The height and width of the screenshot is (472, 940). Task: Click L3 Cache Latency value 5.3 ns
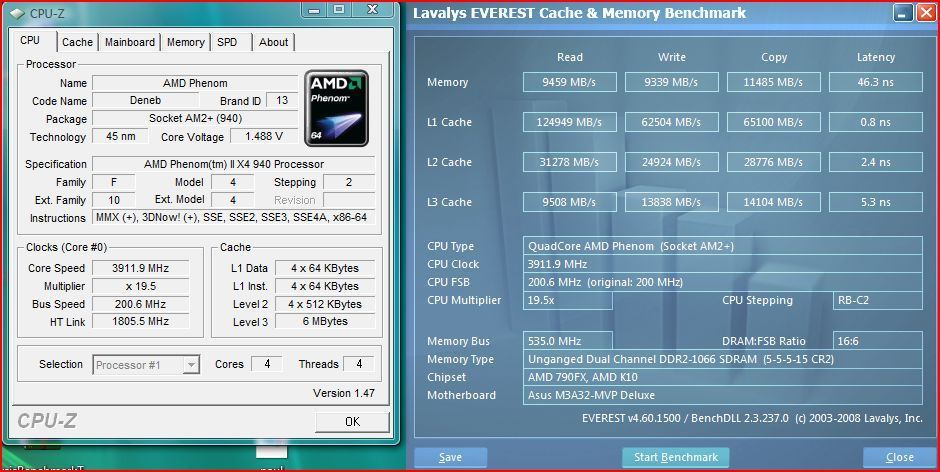click(876, 202)
